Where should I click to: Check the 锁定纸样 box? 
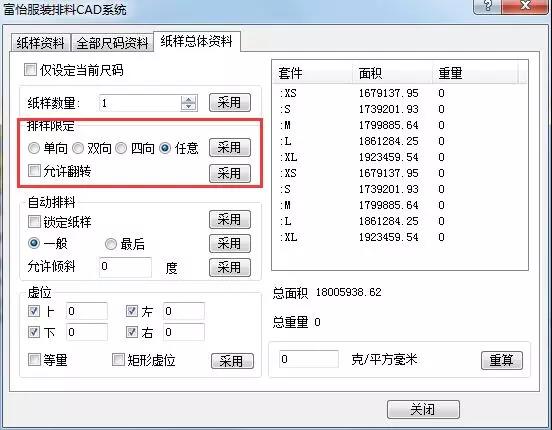click(x=34, y=222)
